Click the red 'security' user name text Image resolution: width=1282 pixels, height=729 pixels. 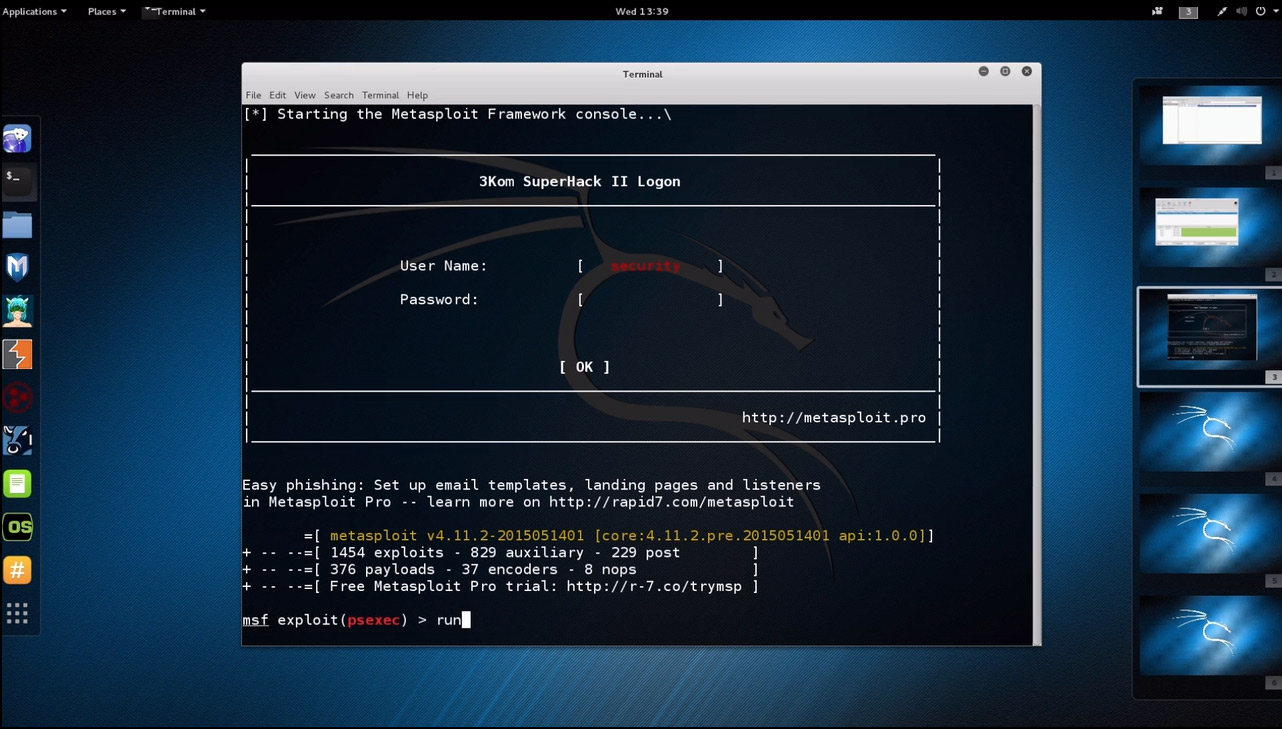pos(646,266)
